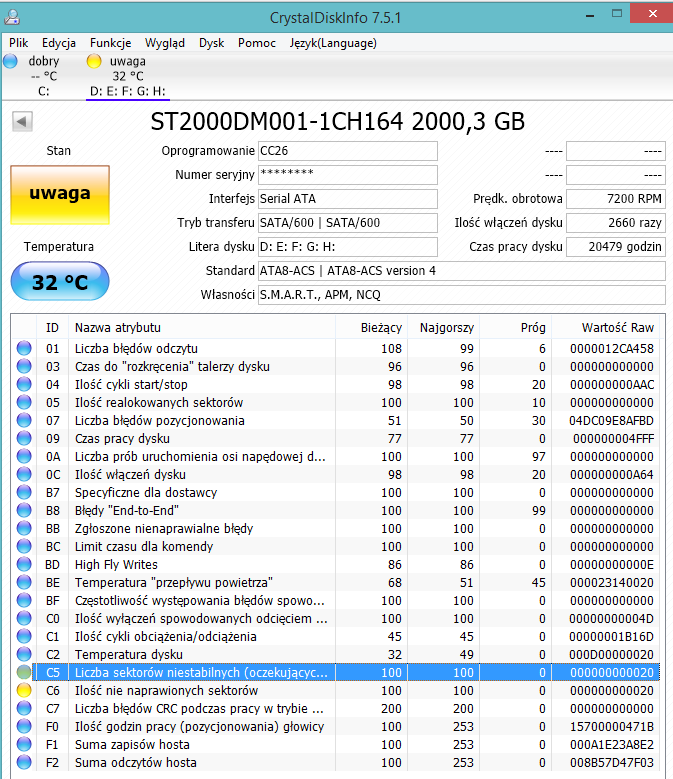Click status orb for attribute B8 End-to-End
This screenshot has width=673, height=779.
point(24,510)
